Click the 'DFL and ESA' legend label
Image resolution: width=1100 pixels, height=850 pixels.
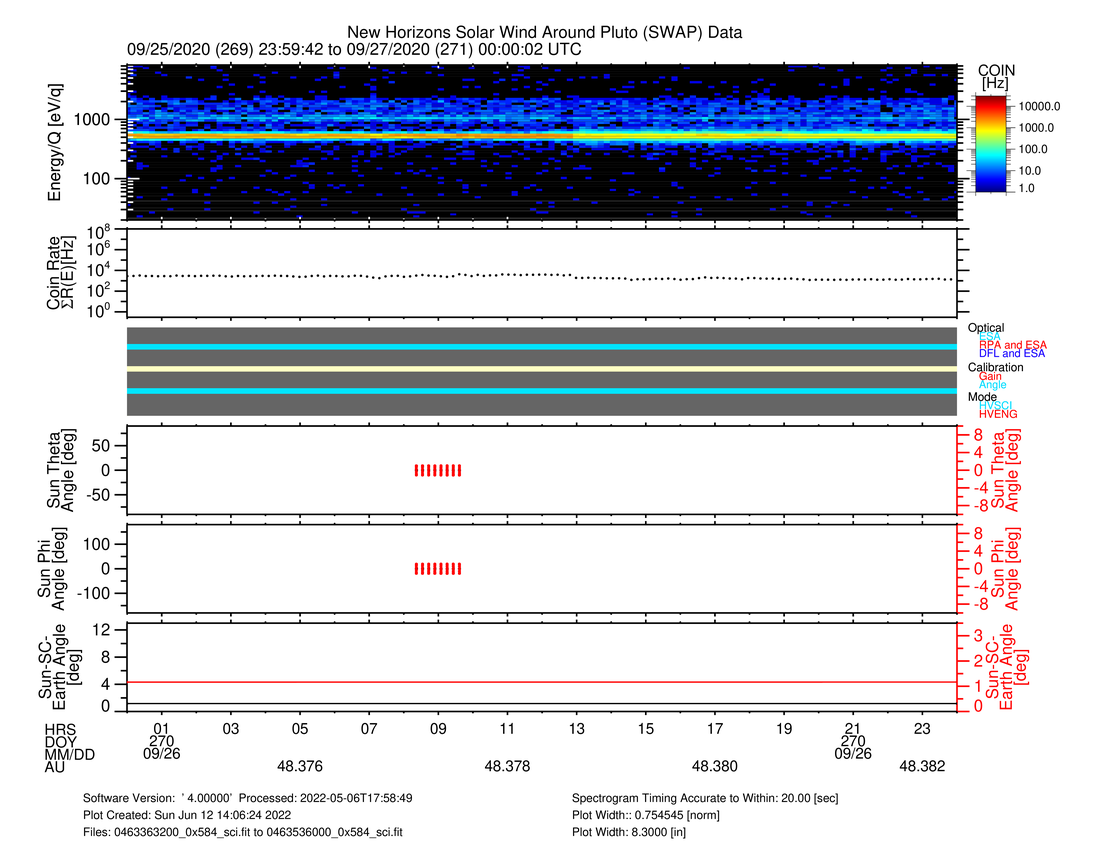click(x=1012, y=354)
